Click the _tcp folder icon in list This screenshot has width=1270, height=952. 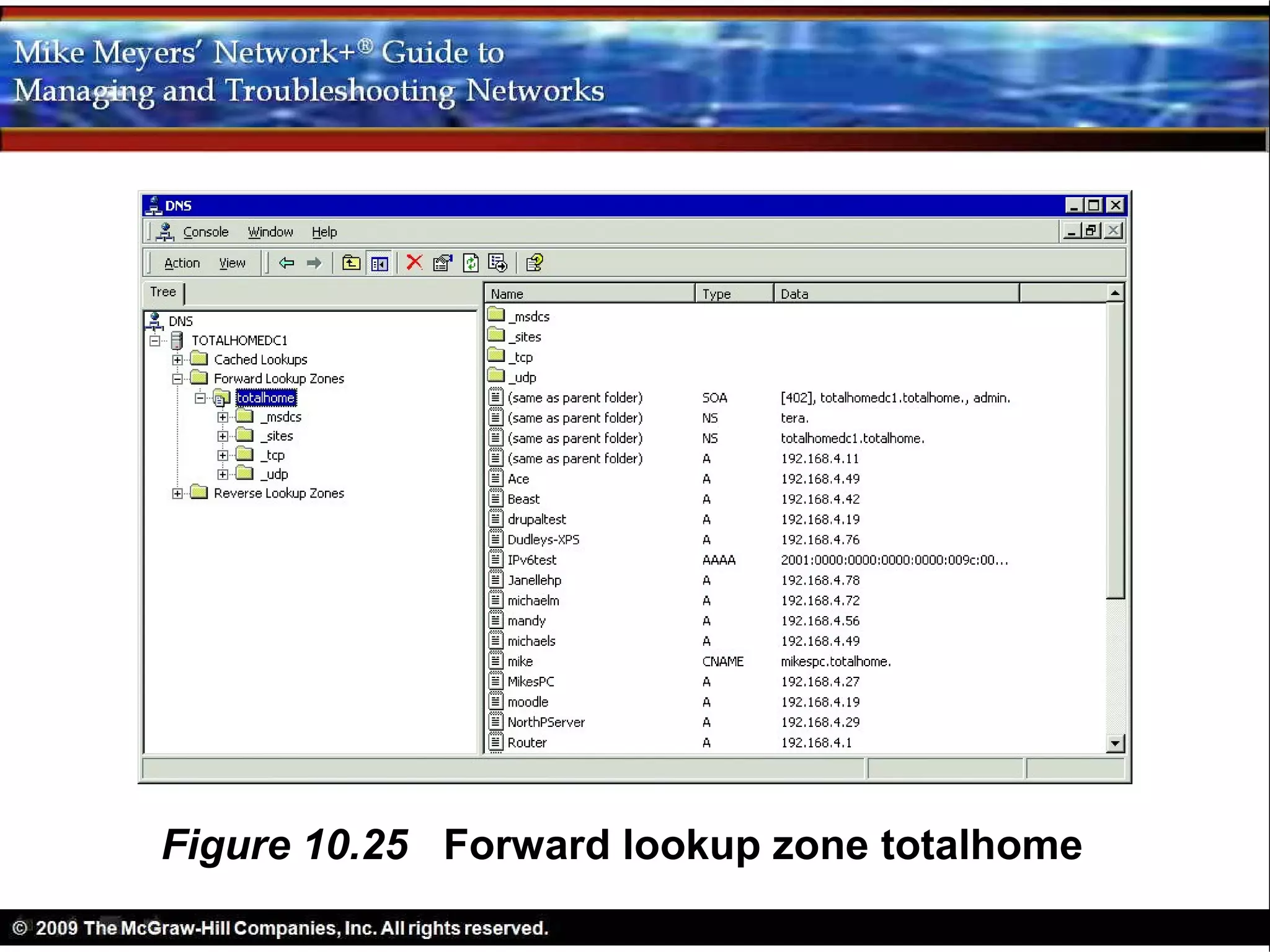click(496, 356)
